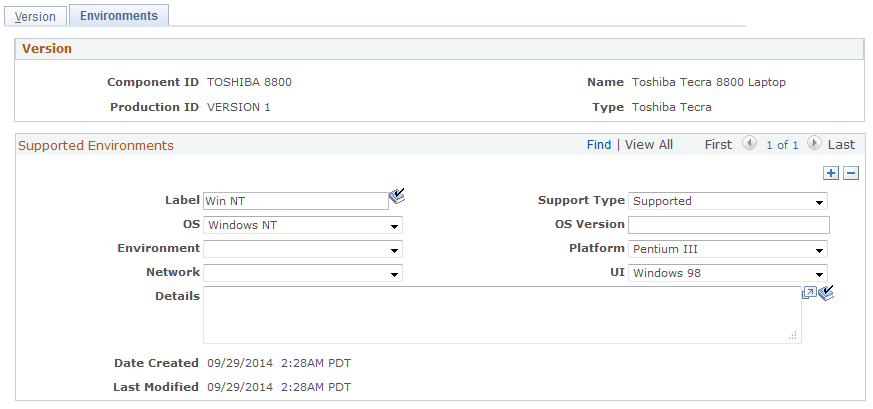Switch to the Version tab
The height and width of the screenshot is (409, 873).
click(35, 16)
